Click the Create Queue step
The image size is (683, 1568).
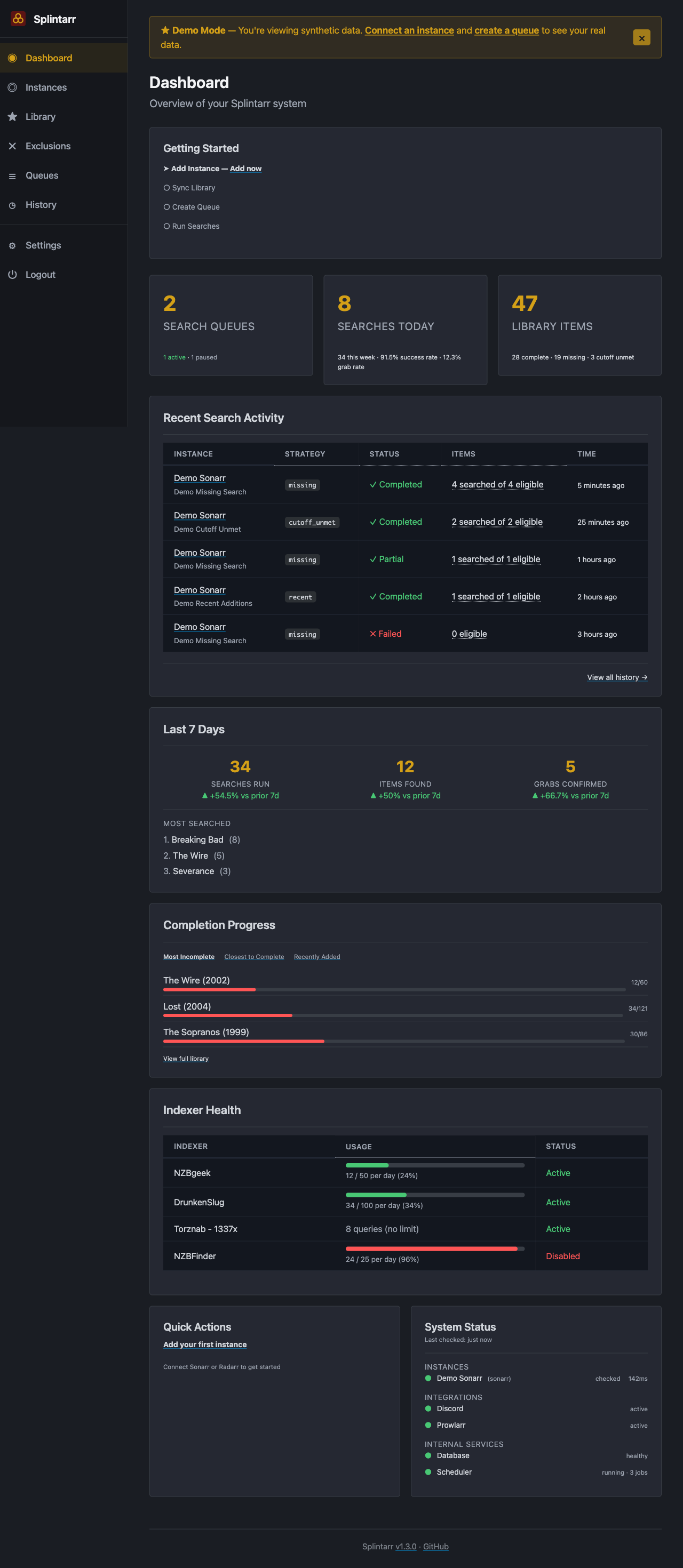pos(192,207)
